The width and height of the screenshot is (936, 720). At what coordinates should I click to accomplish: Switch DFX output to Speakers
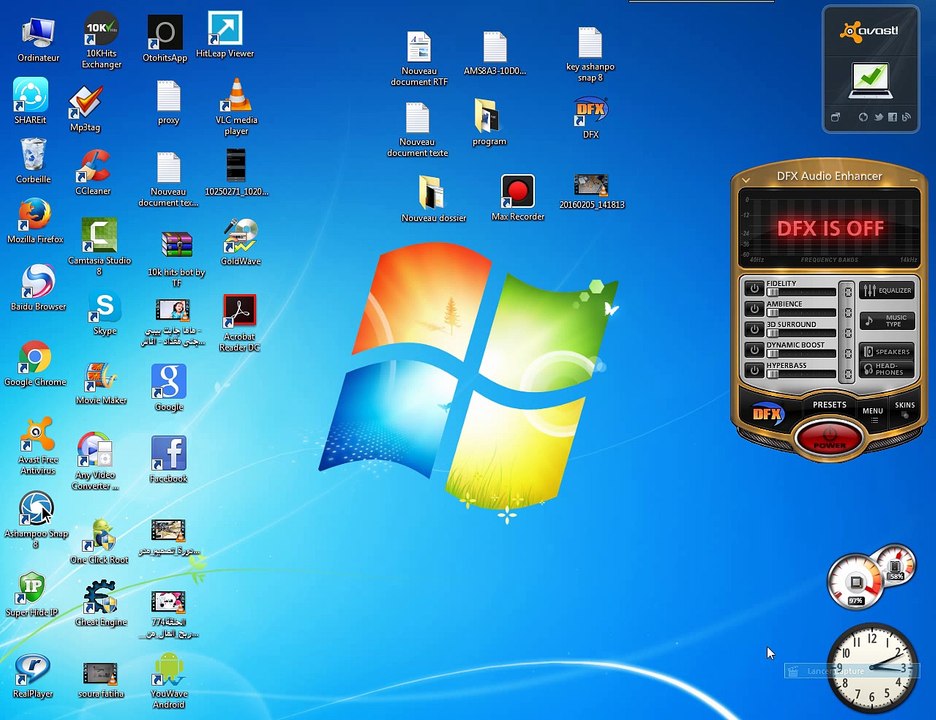[888, 352]
